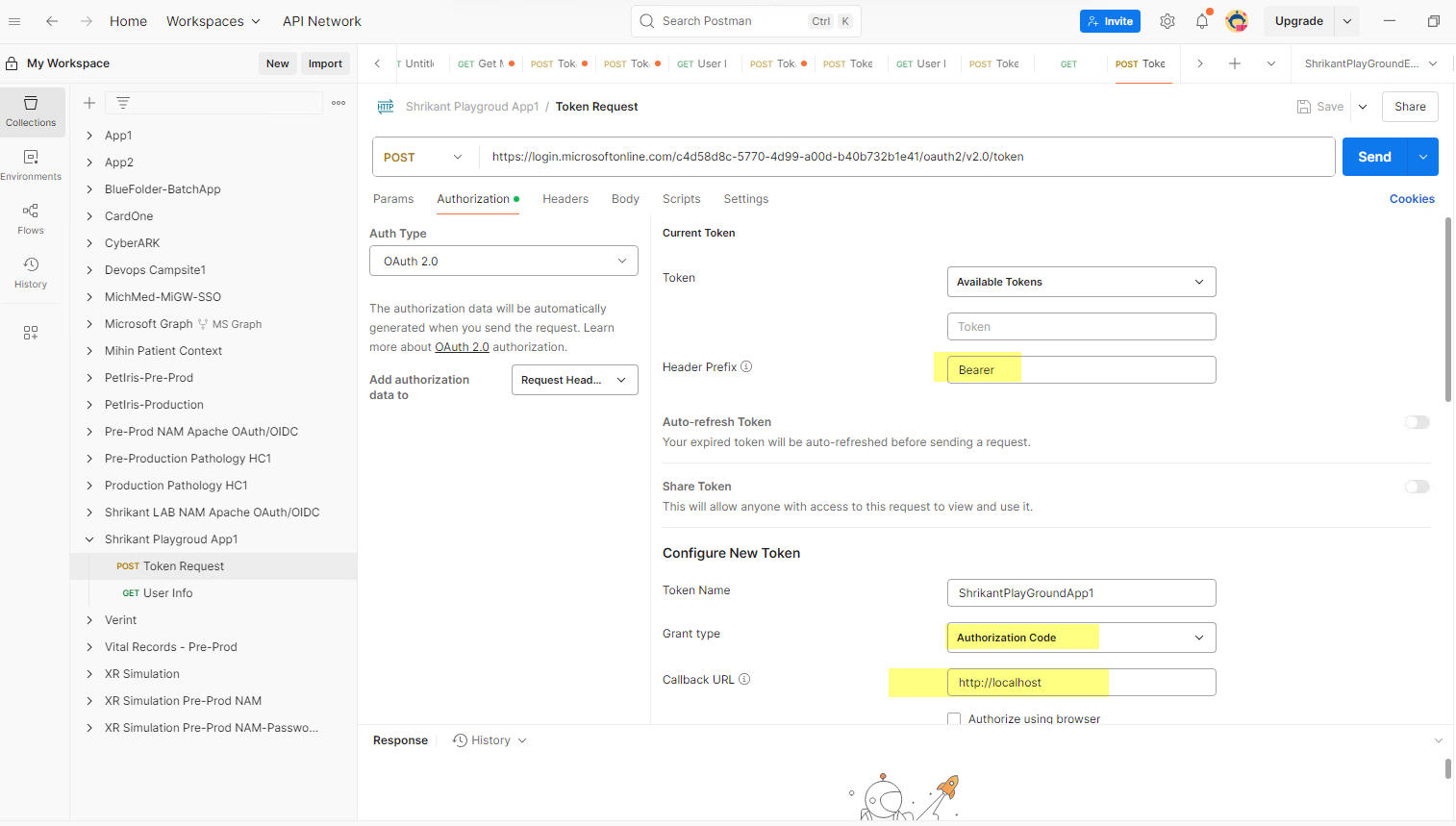Open Grant type dropdown
Viewport: 1456px width, 826px height.
click(x=1082, y=638)
